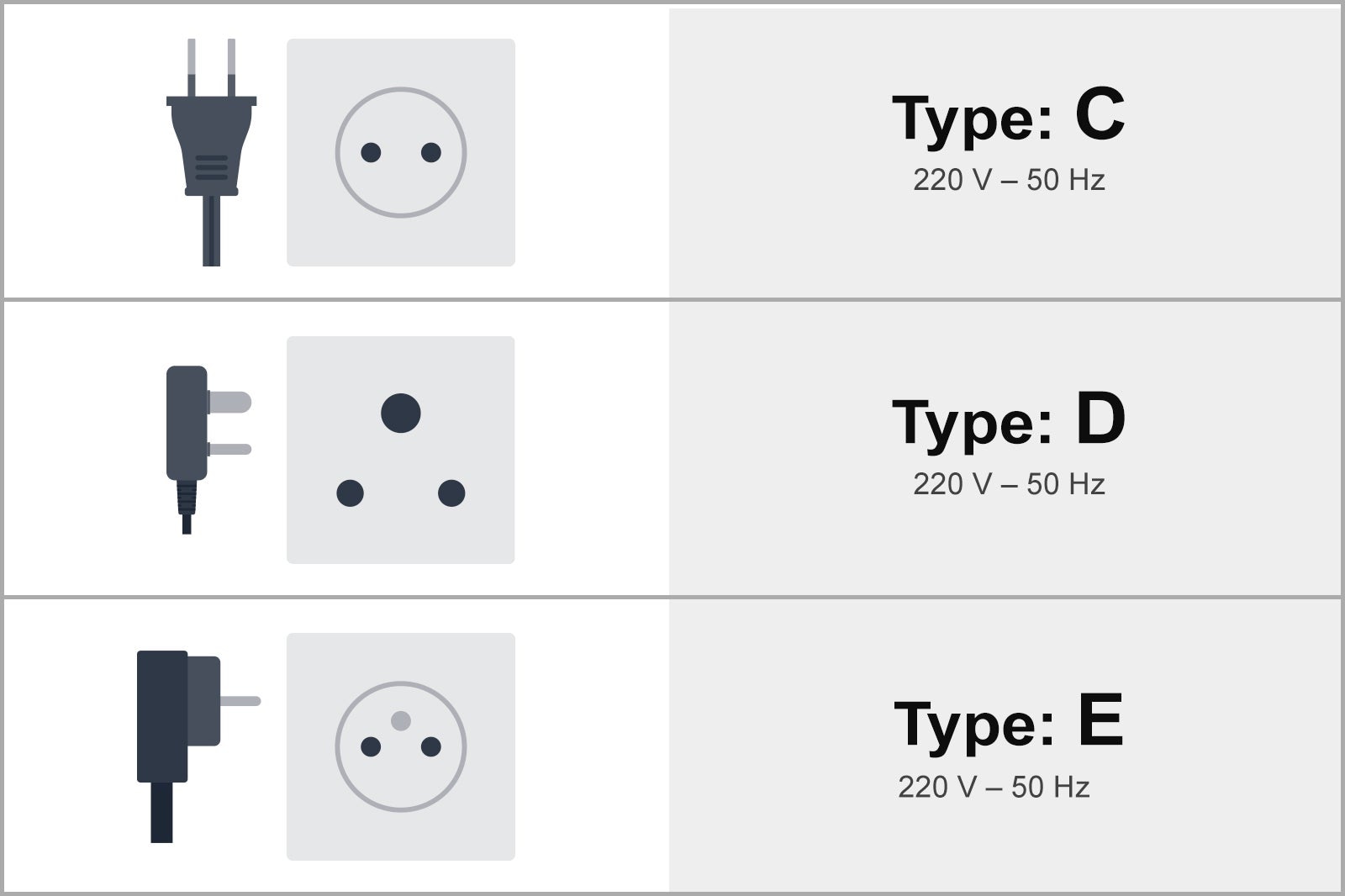Screen dimensions: 1345x896
Task: Click the Type D angled plug icon
Action: (x=208, y=450)
